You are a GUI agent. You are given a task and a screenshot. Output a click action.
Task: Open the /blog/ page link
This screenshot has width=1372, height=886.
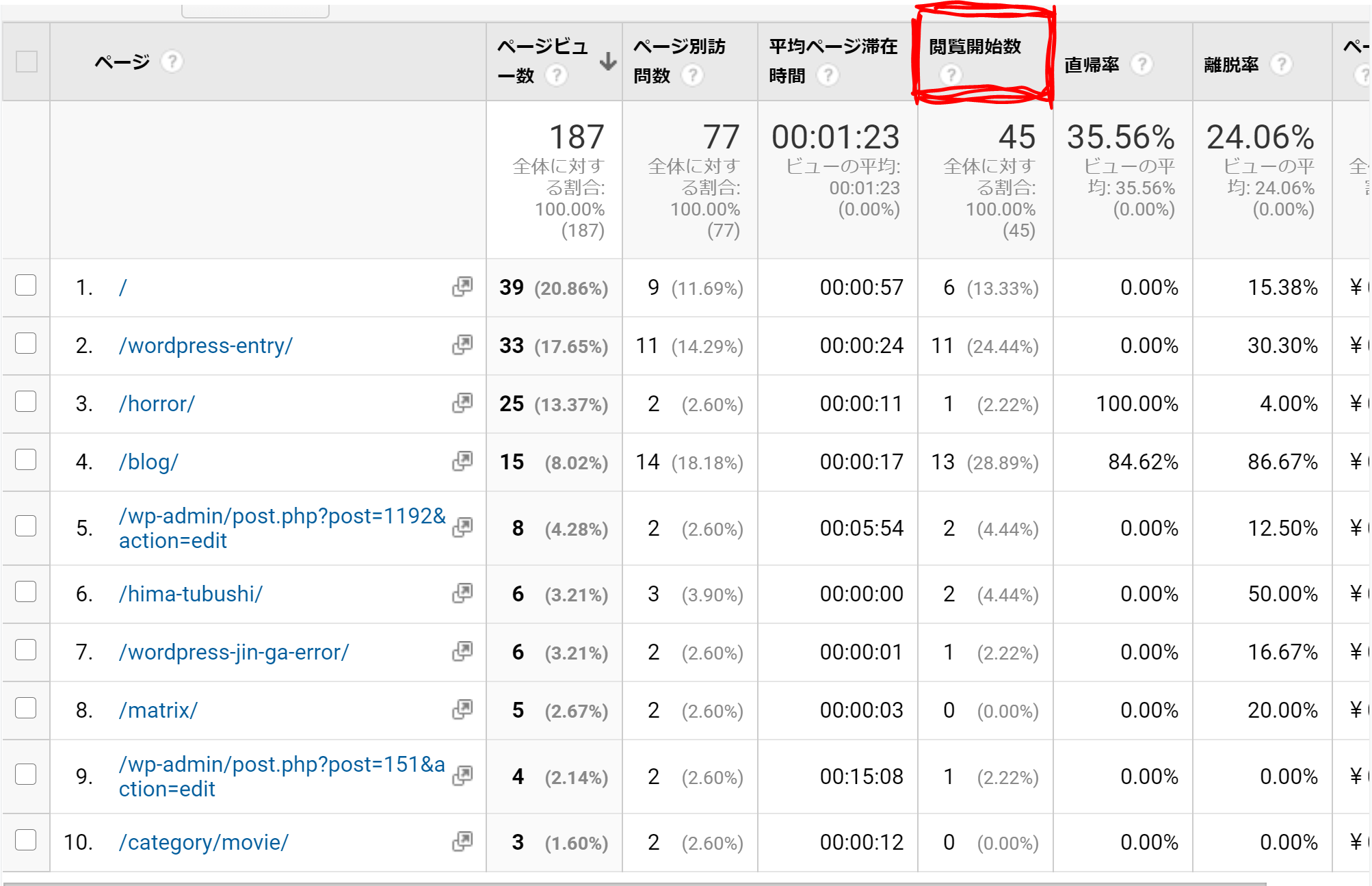pyautogui.click(x=148, y=462)
